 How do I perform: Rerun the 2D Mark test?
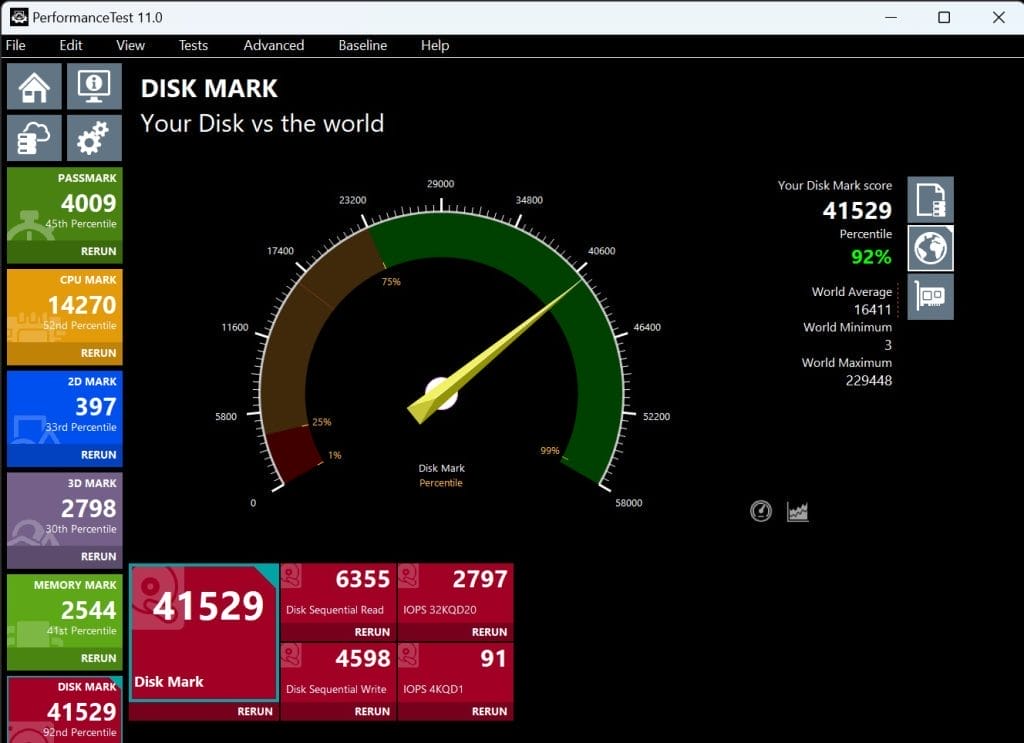tap(99, 455)
